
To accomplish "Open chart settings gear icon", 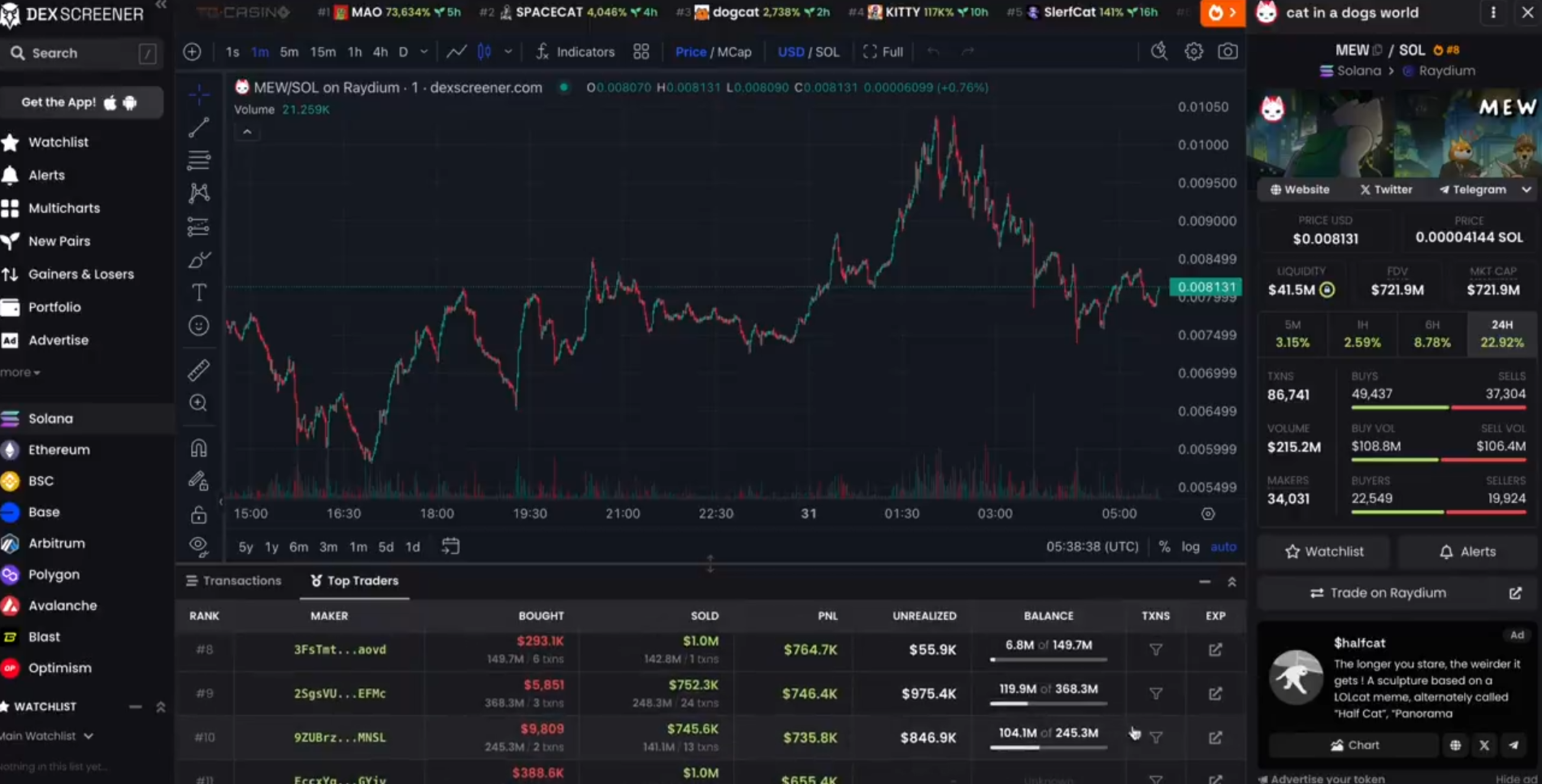I will (x=1193, y=52).
